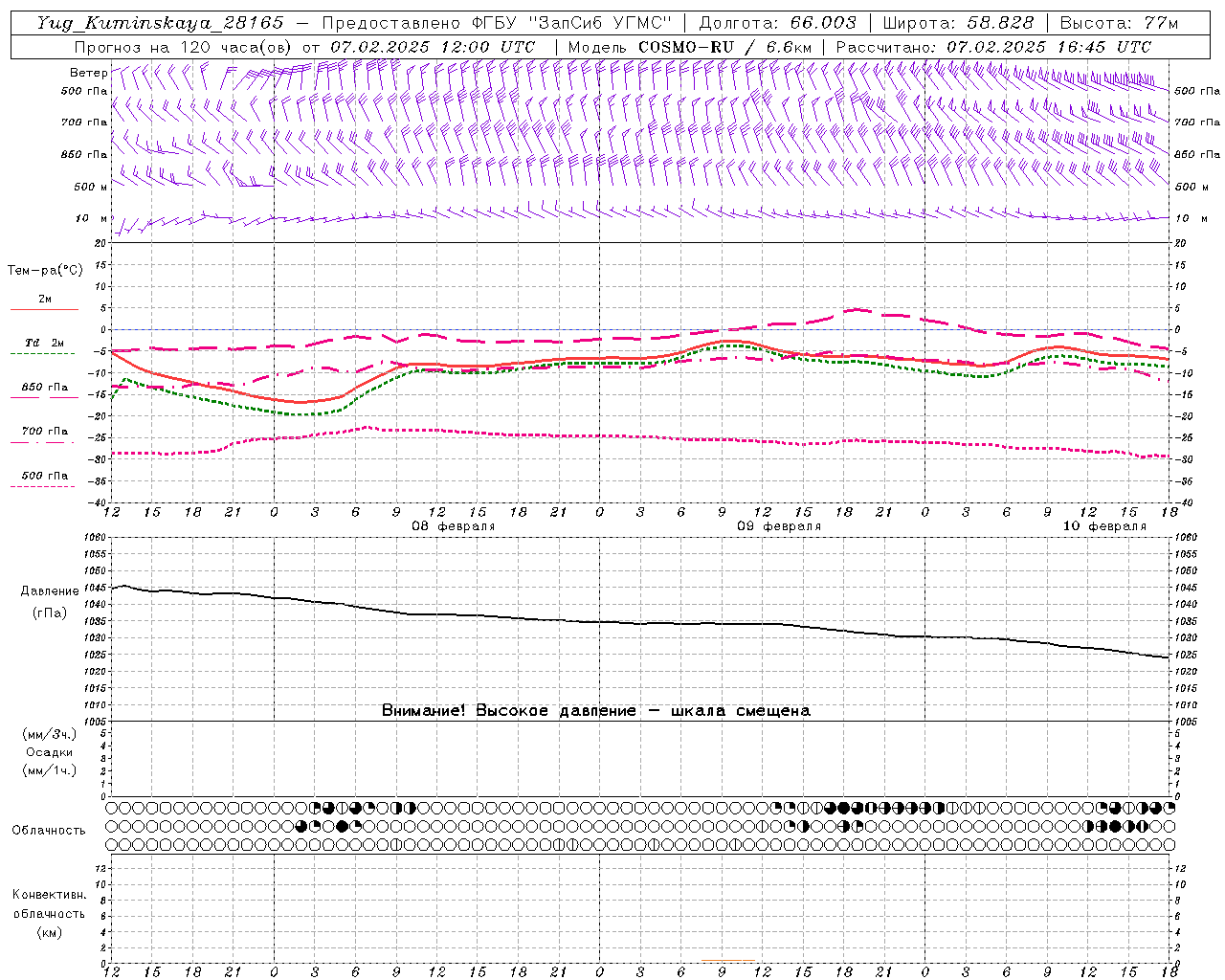This screenshot has width=1225, height=980.
Task: Click the "08 февраля" date label
Action: 454,526
